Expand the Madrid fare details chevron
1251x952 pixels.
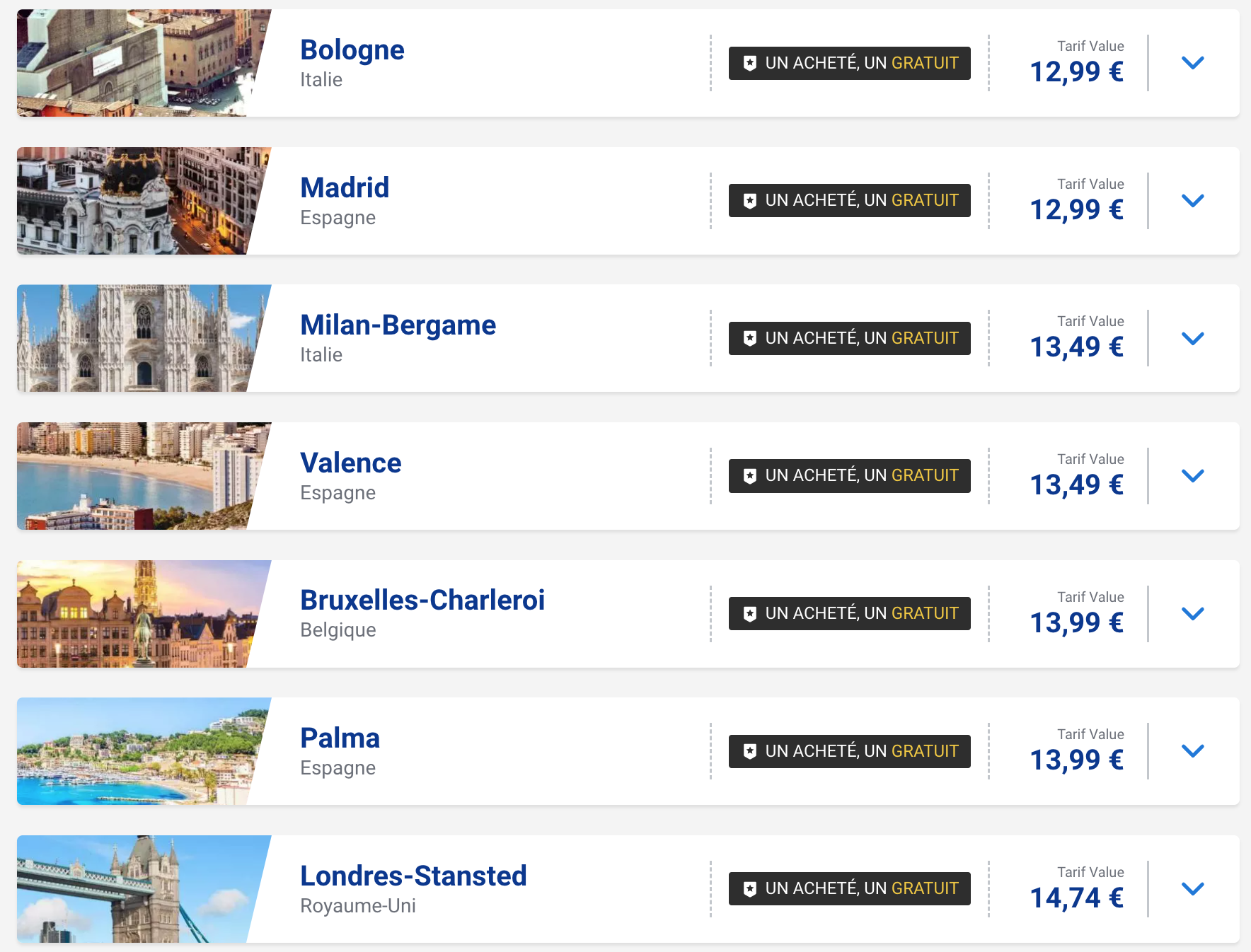[1193, 201]
